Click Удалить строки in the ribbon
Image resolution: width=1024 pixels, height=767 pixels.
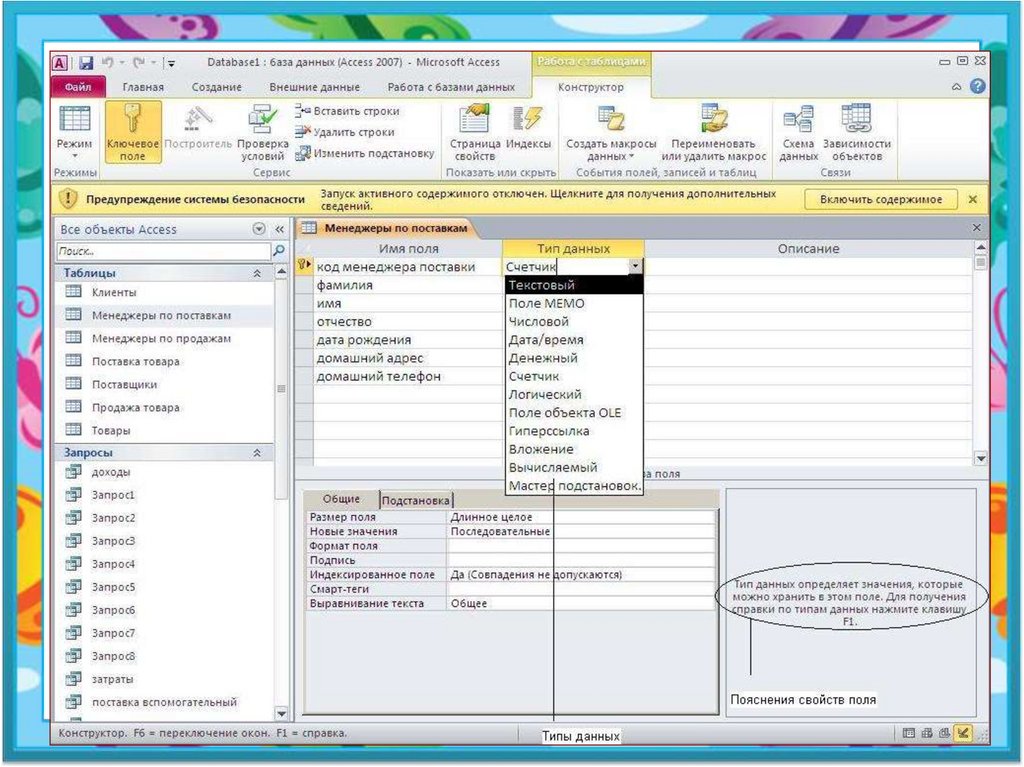tap(345, 132)
